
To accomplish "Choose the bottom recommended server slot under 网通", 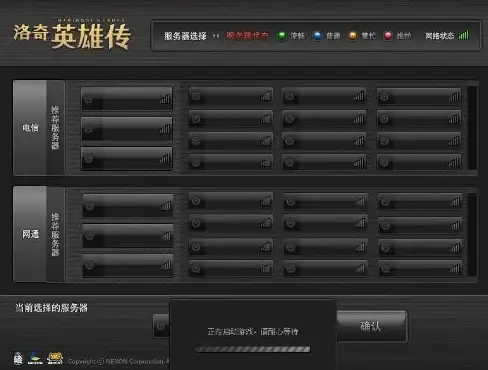I will (128, 266).
